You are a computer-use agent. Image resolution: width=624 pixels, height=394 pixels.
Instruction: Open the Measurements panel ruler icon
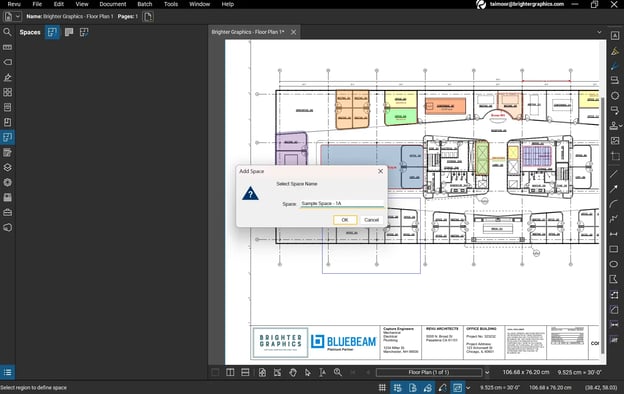[7, 47]
